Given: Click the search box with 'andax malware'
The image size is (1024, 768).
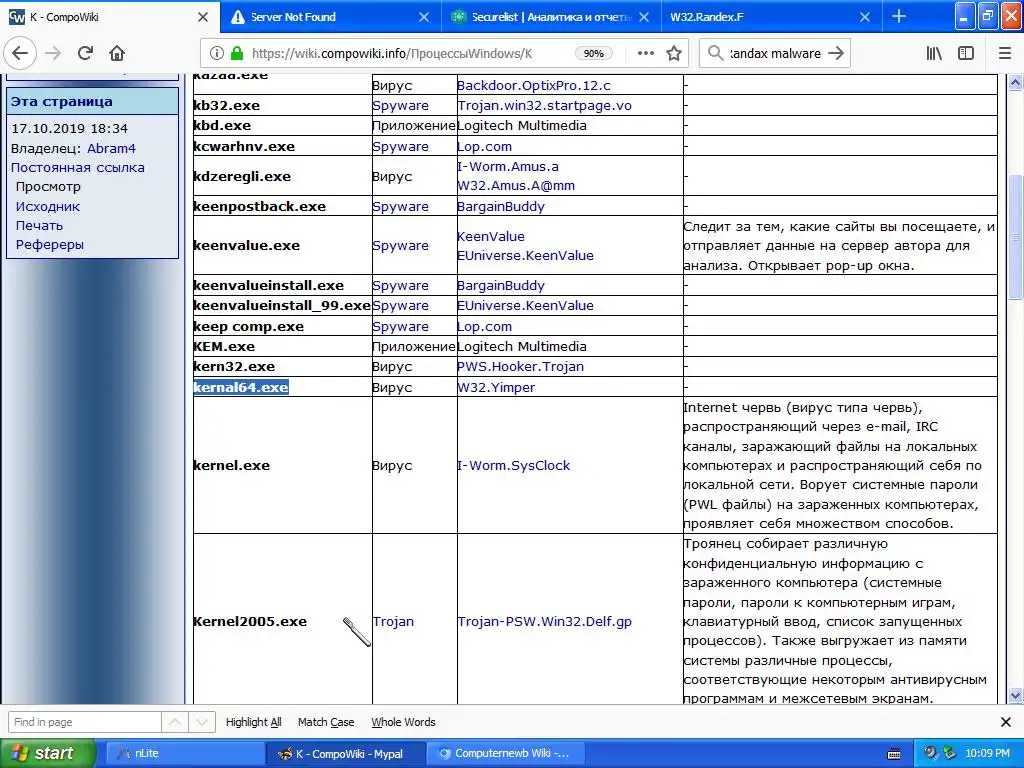Looking at the screenshot, I should (775, 53).
